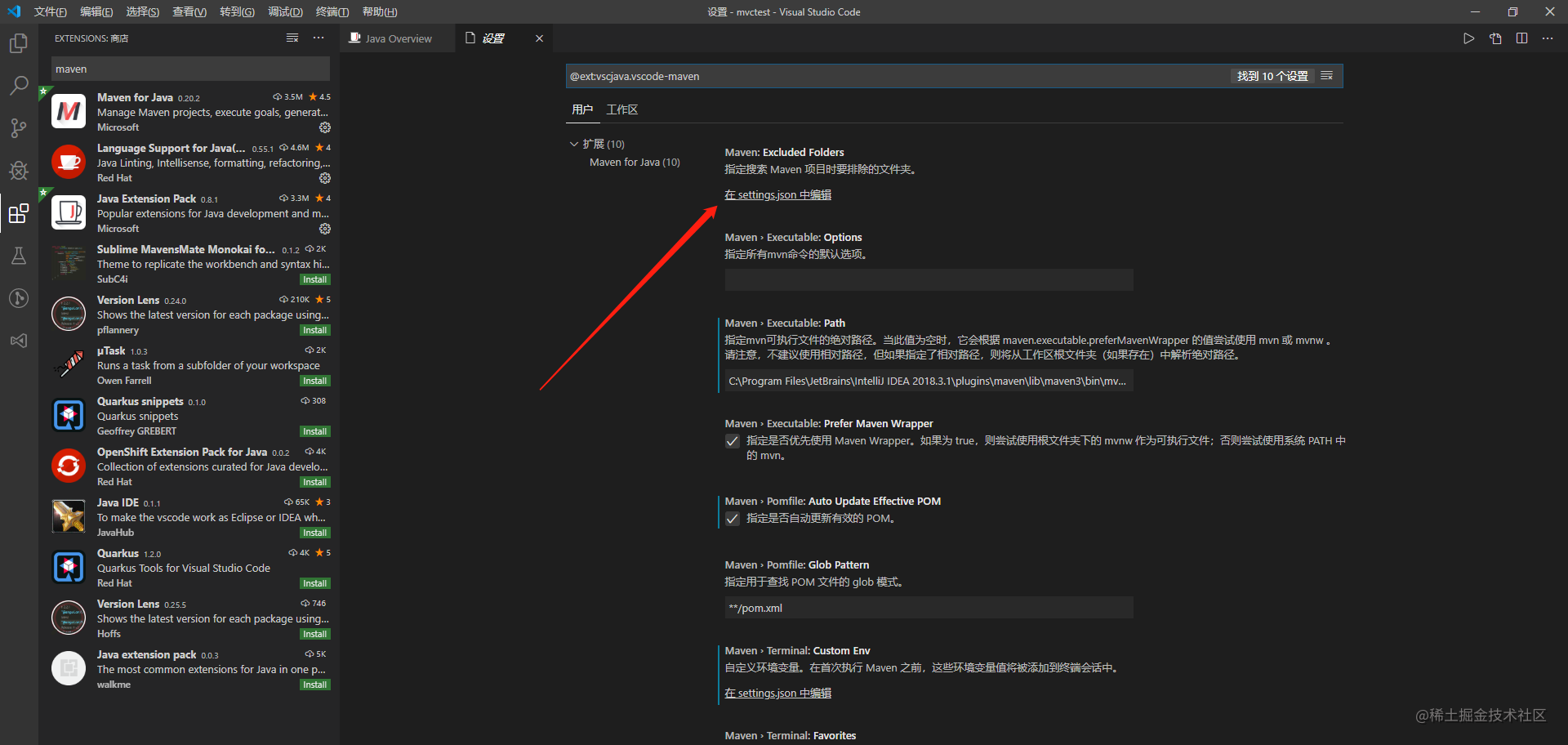Viewport: 1568px width, 745px height.
Task: Click 在 settings.json 中编辑 for Excluded Folders
Action: 777,194
